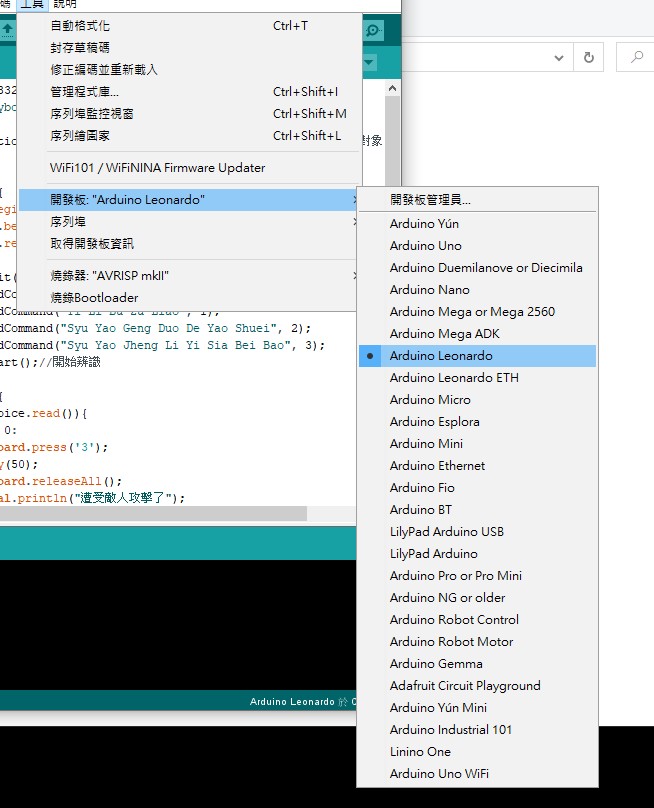Open 序列繪圖家 entry
This screenshot has height=808, width=654.
[x=189, y=136]
